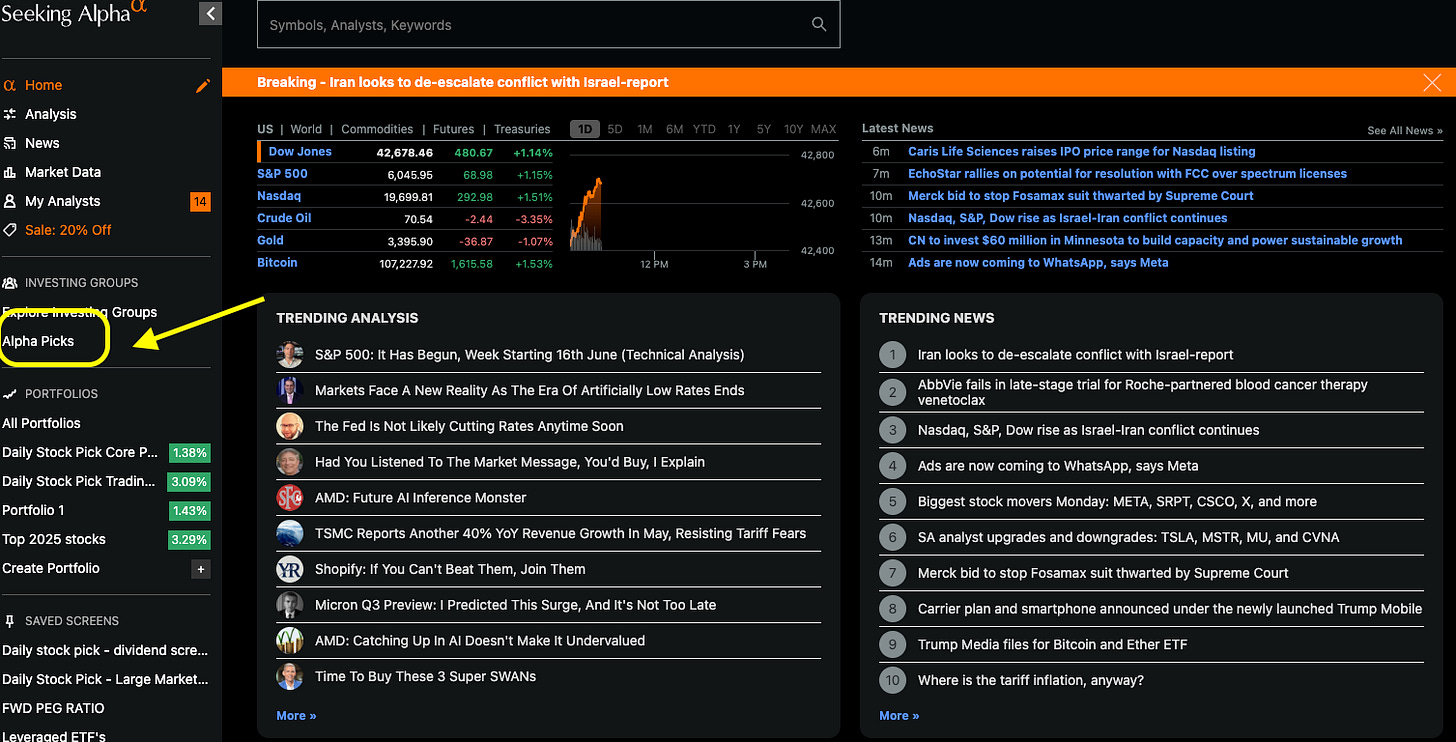1456x742 pixels.
Task: Open Alpha Picks in the sidebar
Action: [38, 341]
